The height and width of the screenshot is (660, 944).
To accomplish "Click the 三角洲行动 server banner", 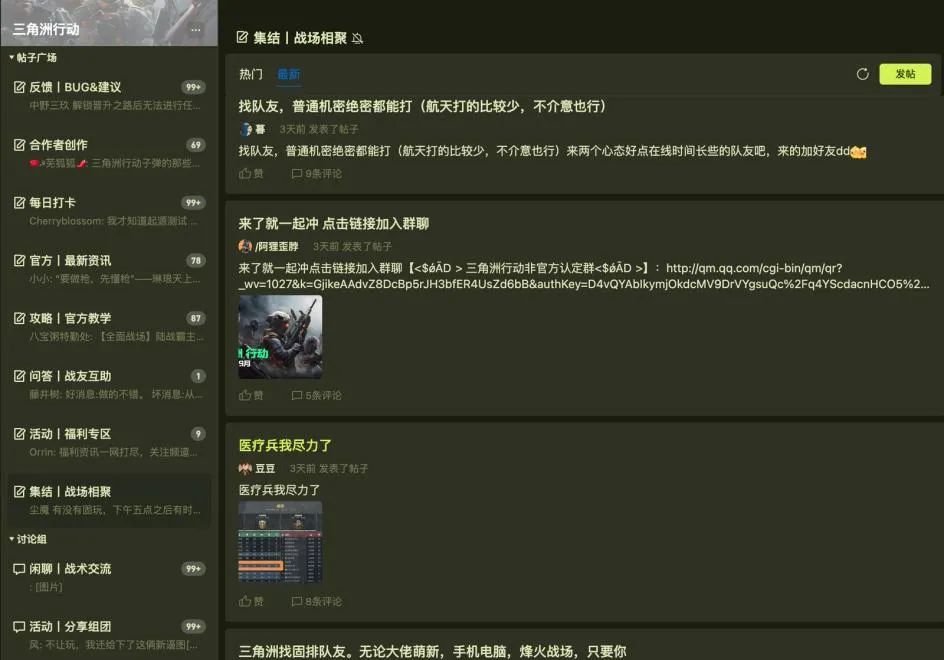I will point(109,23).
